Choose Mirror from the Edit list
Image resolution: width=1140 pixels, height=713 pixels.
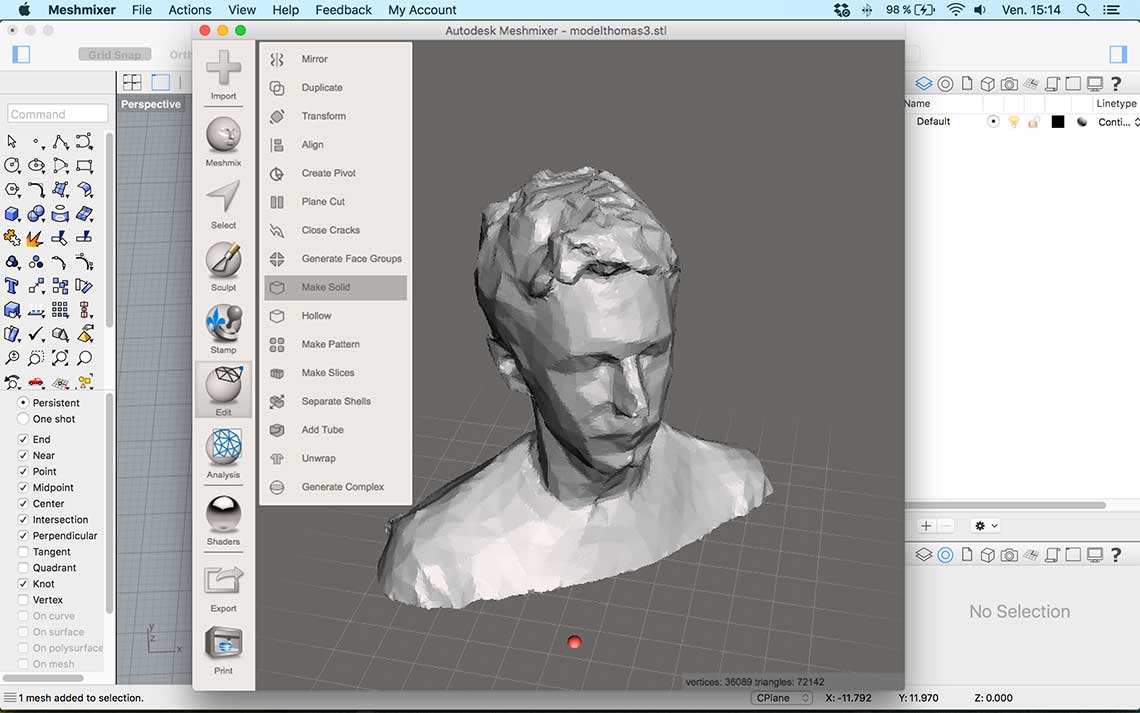pos(335,59)
